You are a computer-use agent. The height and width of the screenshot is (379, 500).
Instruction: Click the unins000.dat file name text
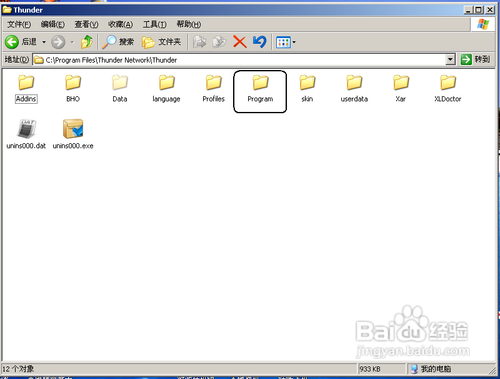(26, 146)
